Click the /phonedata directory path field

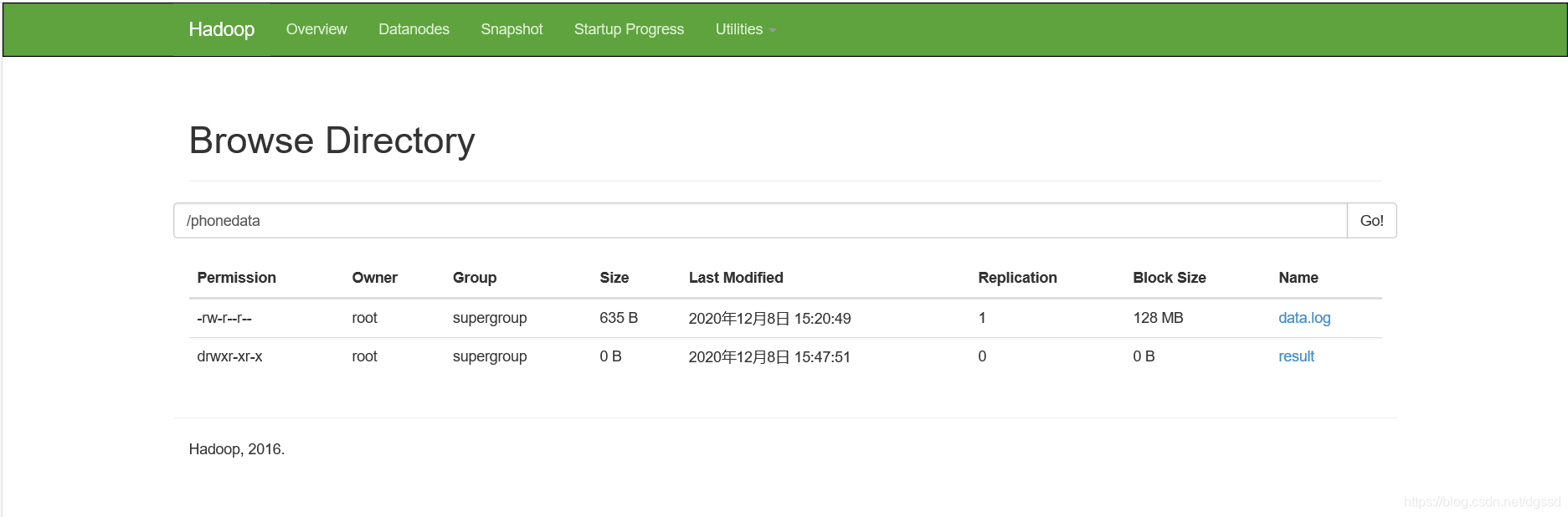coord(760,221)
